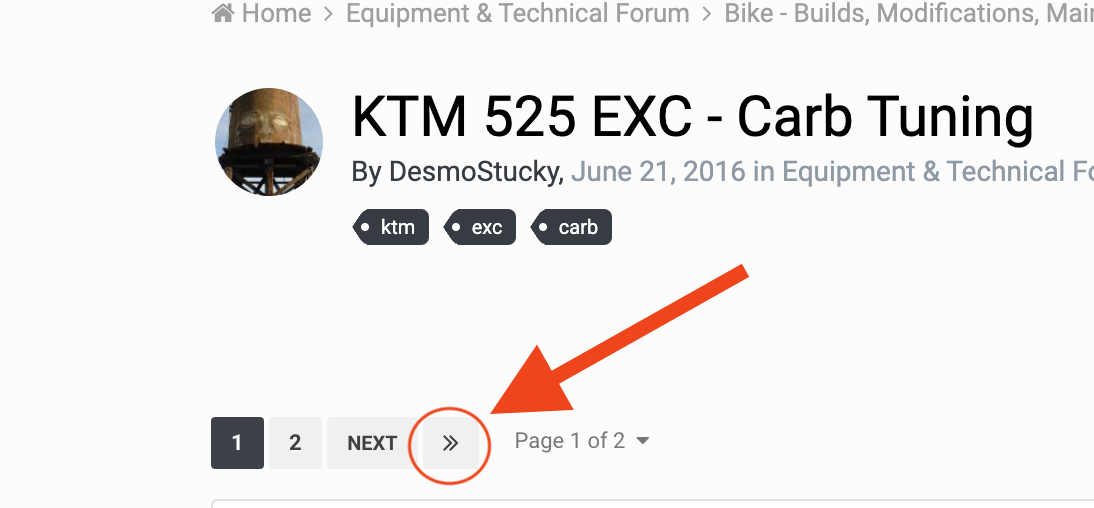The height and width of the screenshot is (508, 1094).
Task: Open DesmoStucky author profile link
Action: (474, 172)
